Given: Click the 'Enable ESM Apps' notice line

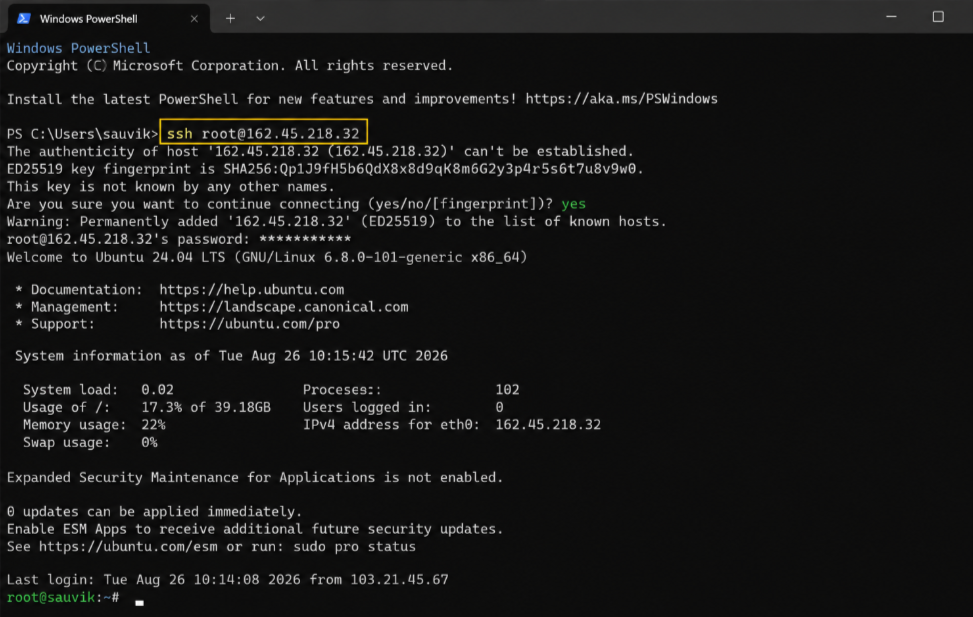Looking at the screenshot, I should [254, 529].
